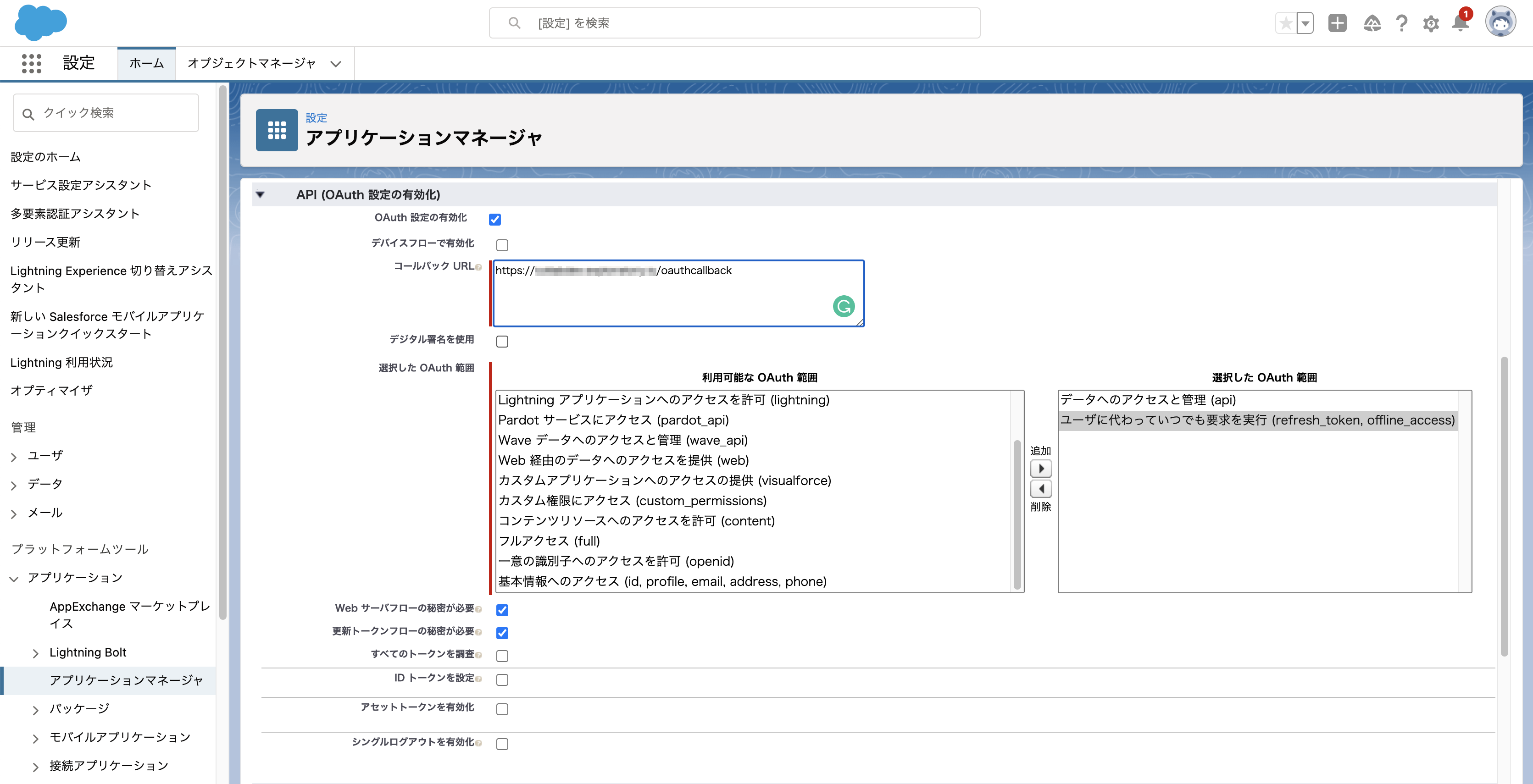Image resolution: width=1533 pixels, height=784 pixels.
Task: Expand the モバイルアプリケーション tree node
Action: 36,739
